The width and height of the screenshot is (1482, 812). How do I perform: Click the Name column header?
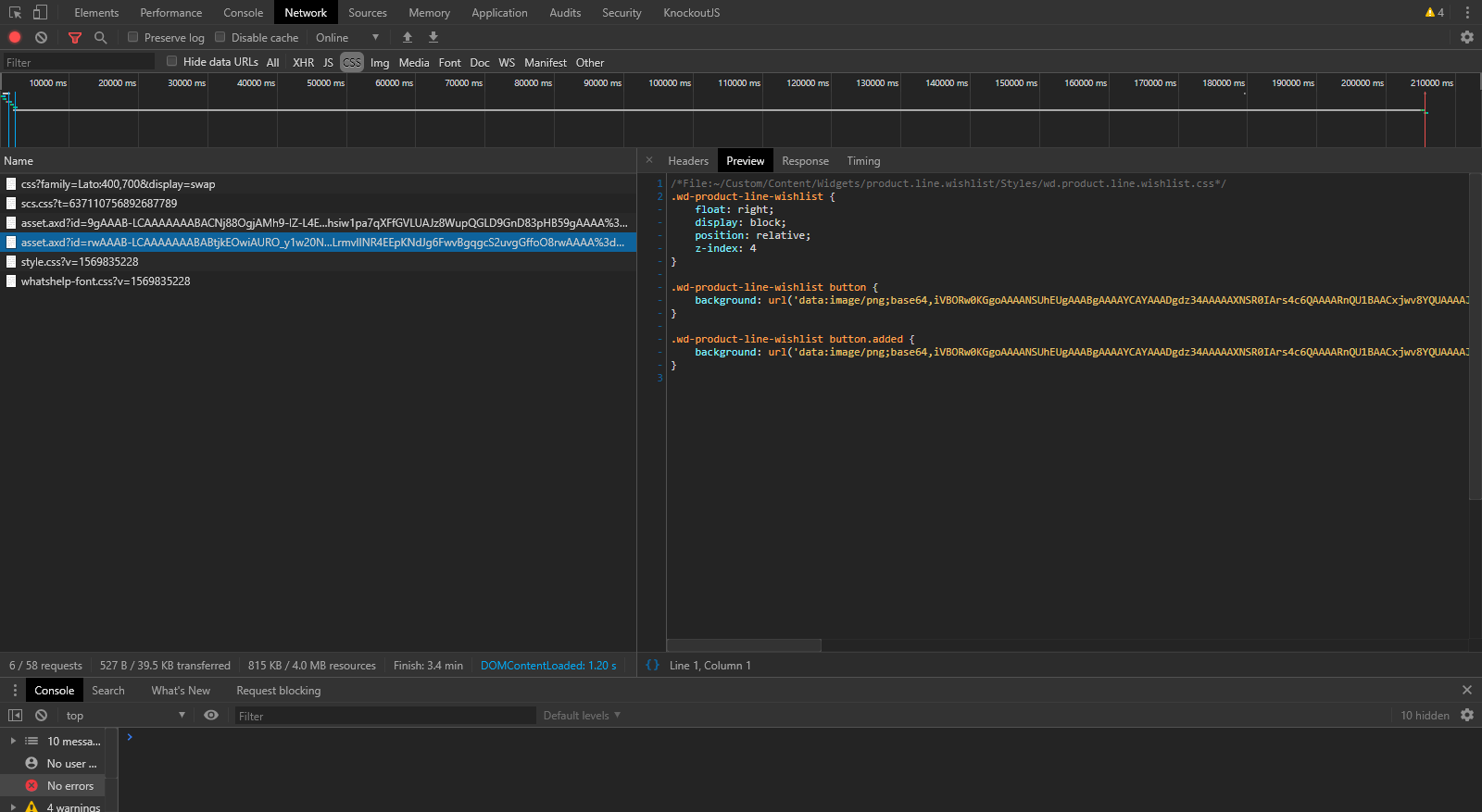pyautogui.click(x=318, y=161)
